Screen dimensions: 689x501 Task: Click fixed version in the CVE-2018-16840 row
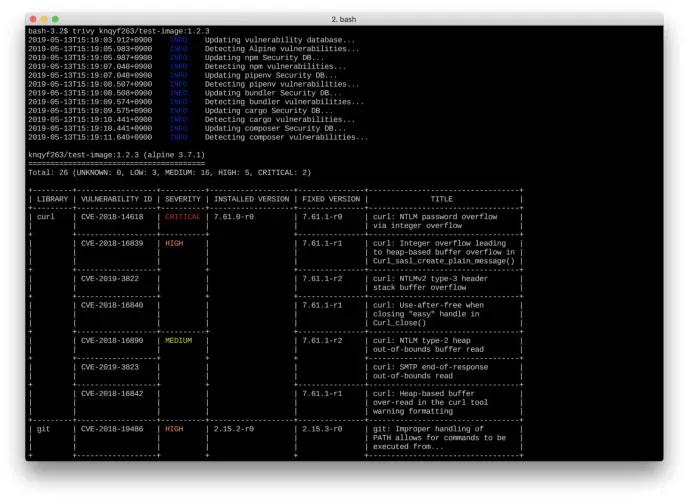(x=322, y=305)
